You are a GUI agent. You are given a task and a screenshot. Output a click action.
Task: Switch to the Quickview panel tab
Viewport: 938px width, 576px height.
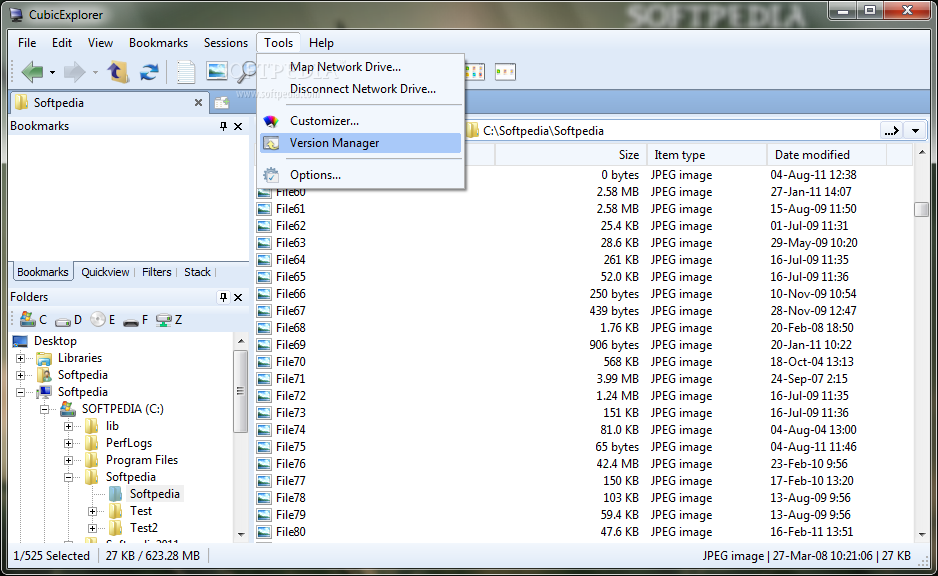(x=105, y=272)
